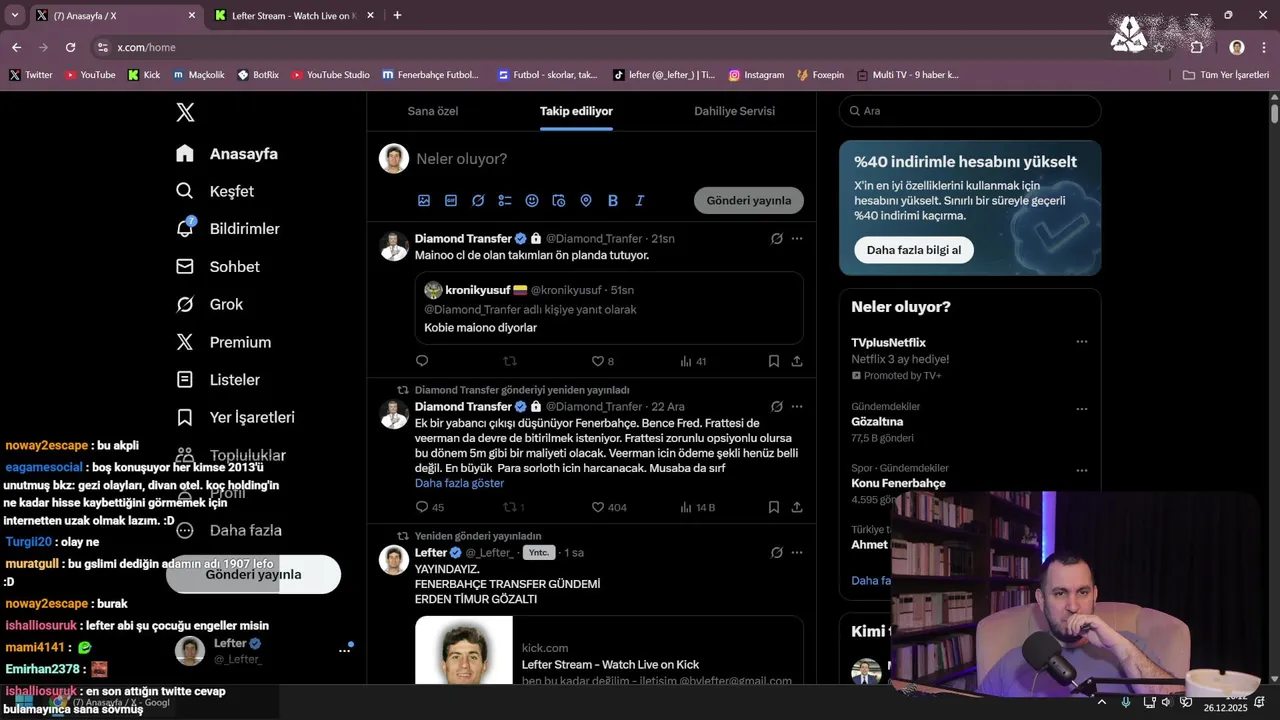1280x720 pixels.
Task: Like the tweet with 404 likes
Action: (x=609, y=507)
